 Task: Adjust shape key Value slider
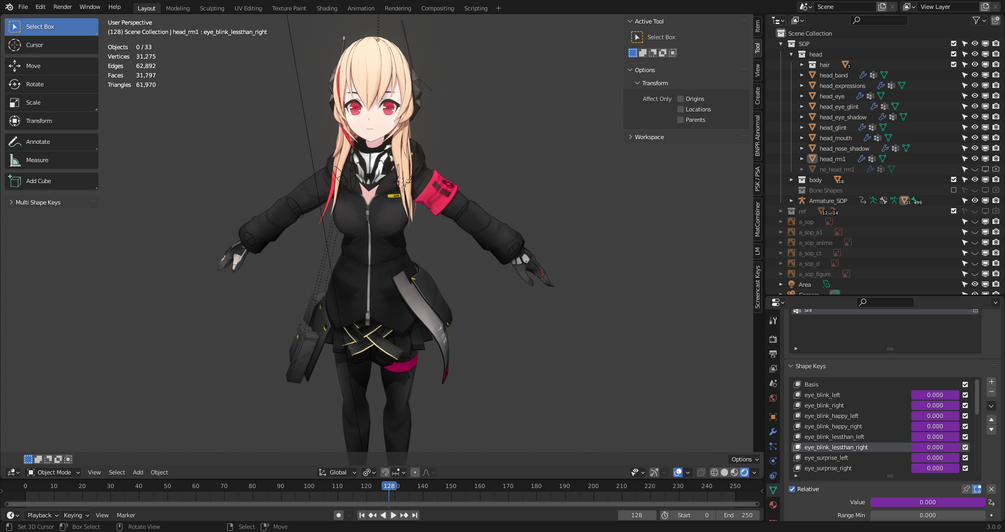(927, 503)
